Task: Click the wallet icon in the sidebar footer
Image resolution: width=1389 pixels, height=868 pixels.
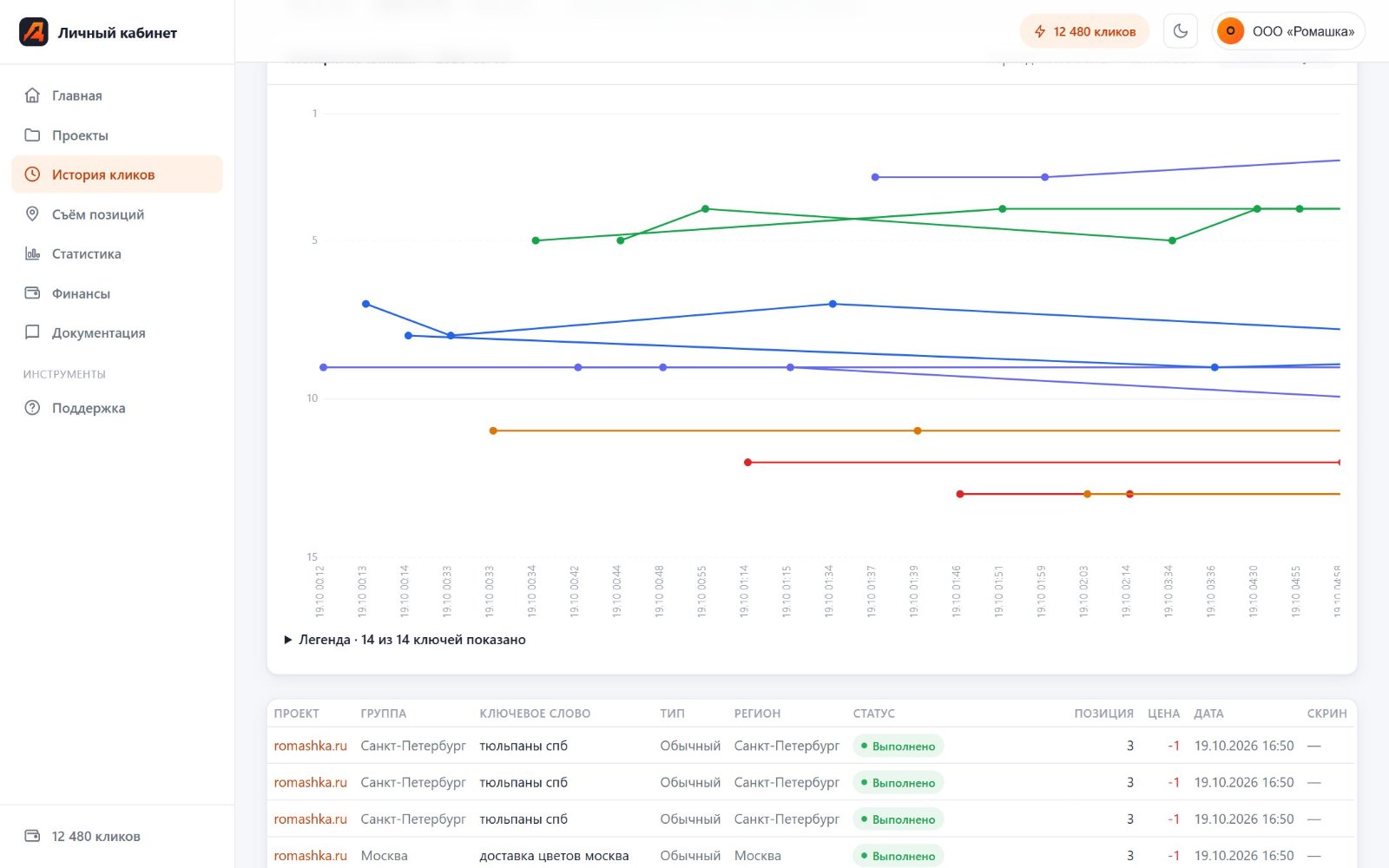Action: [x=32, y=836]
